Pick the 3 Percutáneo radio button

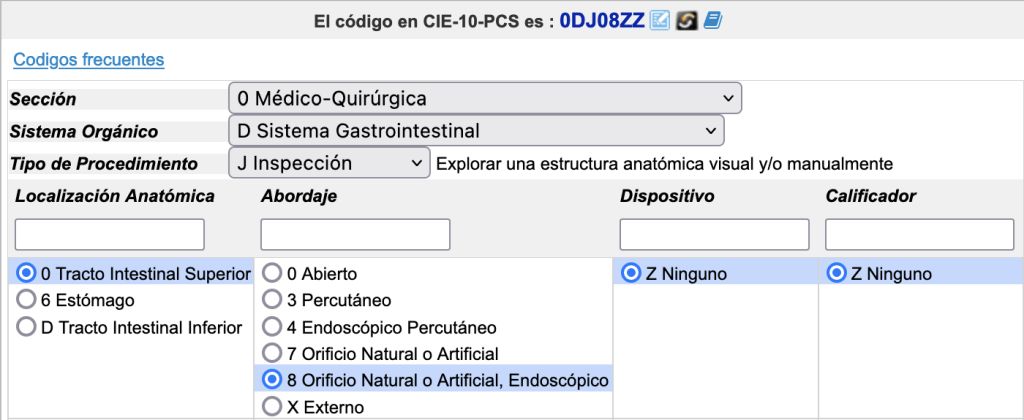pyautogui.click(x=271, y=300)
